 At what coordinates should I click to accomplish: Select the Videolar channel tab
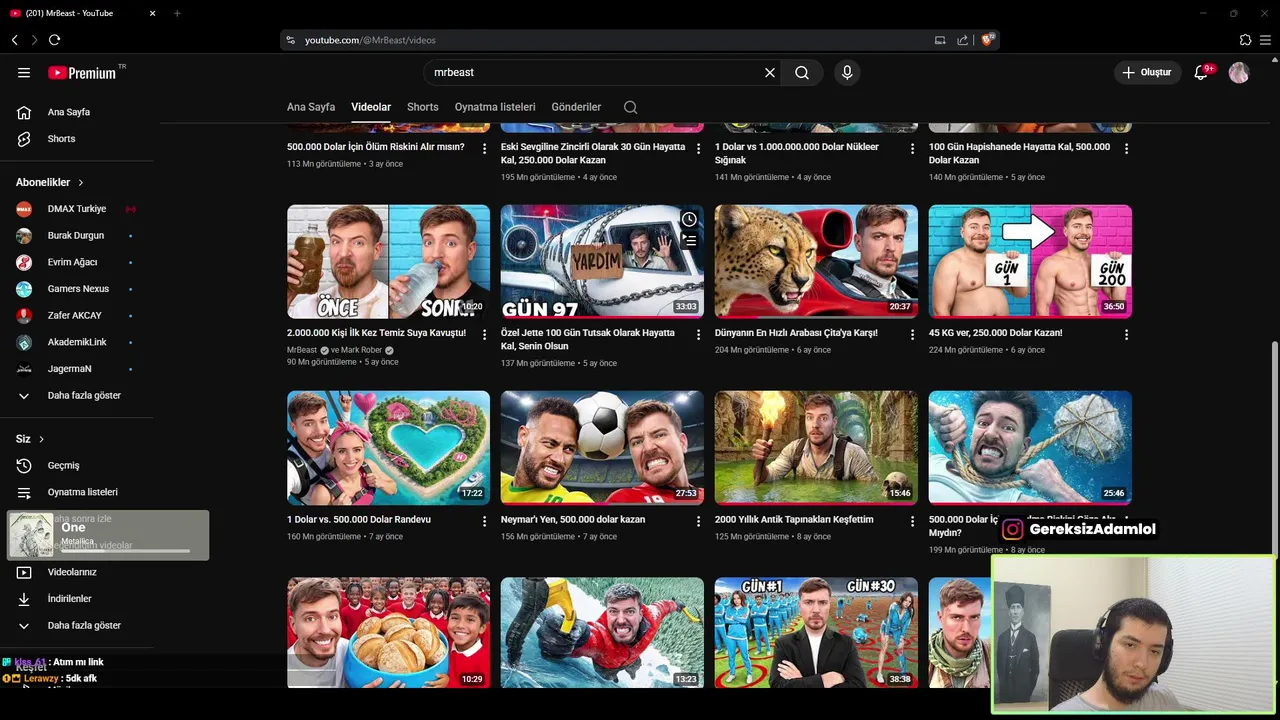(x=371, y=107)
